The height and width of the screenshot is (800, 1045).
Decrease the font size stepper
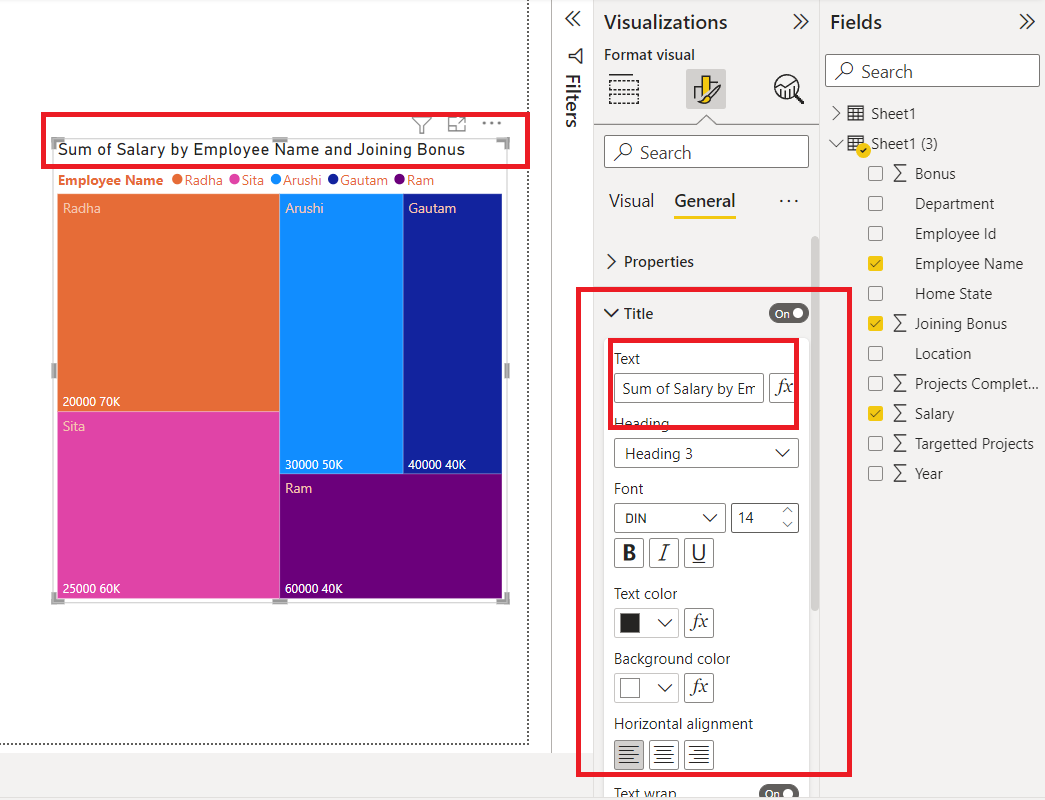click(788, 525)
